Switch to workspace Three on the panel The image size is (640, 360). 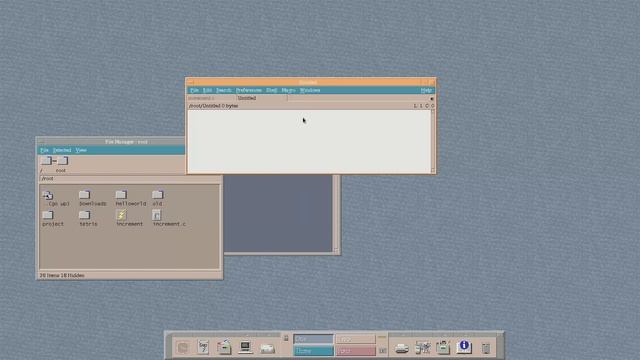(313, 351)
